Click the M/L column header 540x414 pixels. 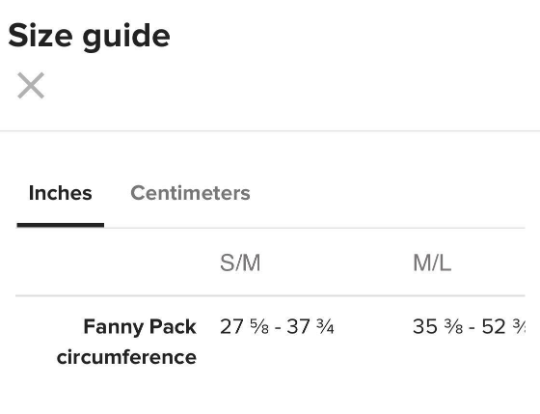[x=432, y=263]
